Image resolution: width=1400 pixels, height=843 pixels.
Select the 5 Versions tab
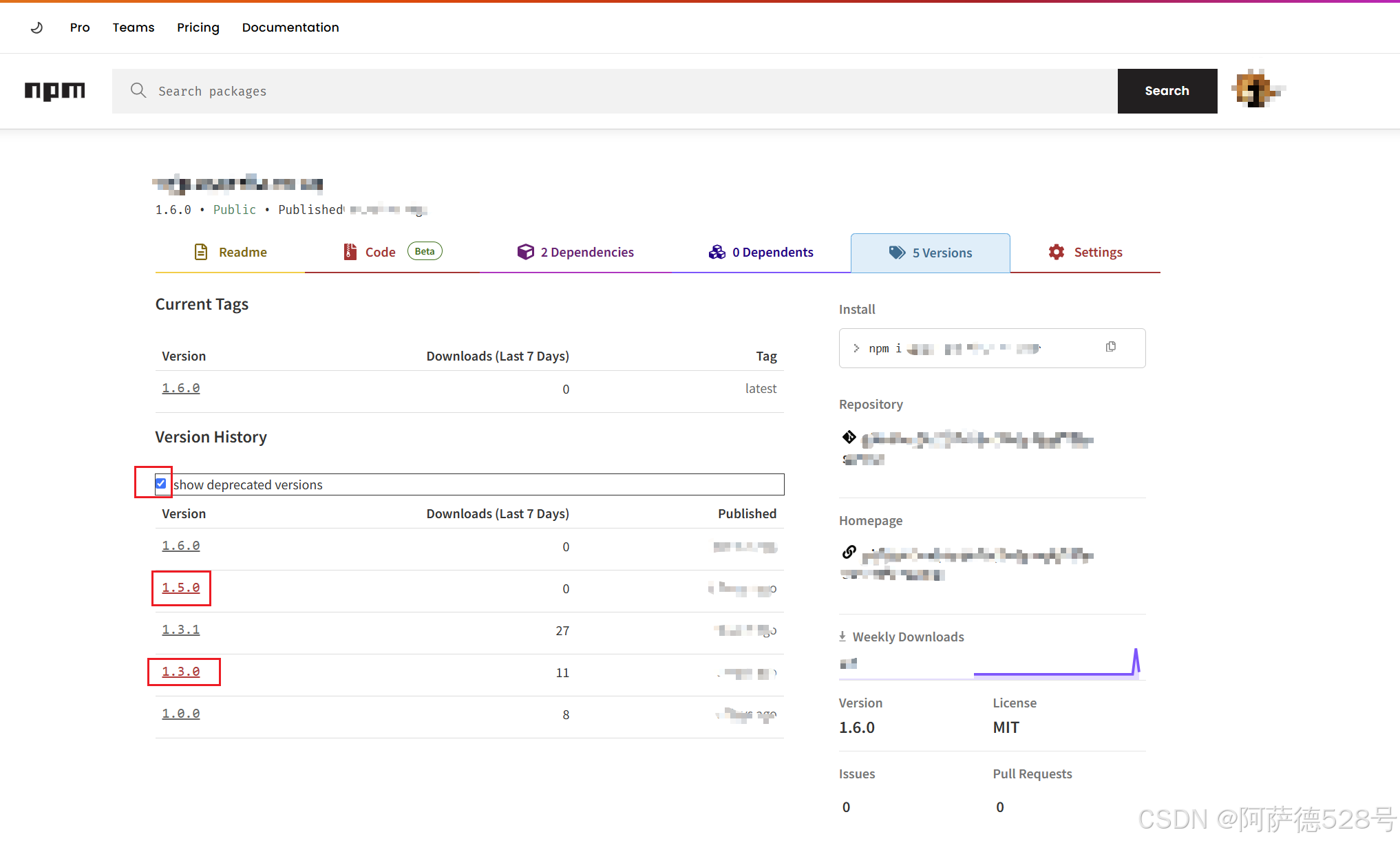[x=931, y=253]
